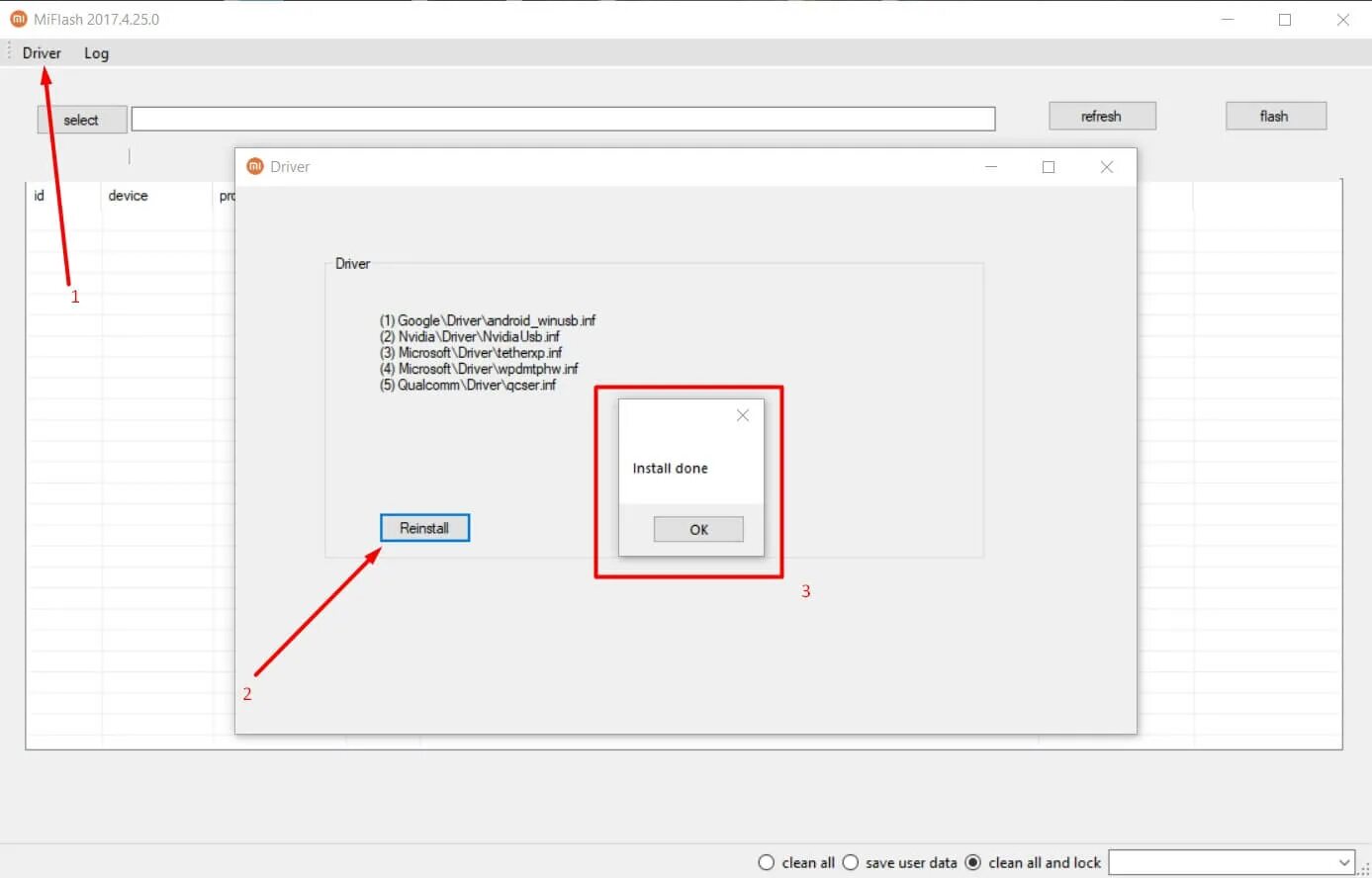1372x878 pixels.
Task: Minimize the MiFlash main window
Action: click(1228, 20)
